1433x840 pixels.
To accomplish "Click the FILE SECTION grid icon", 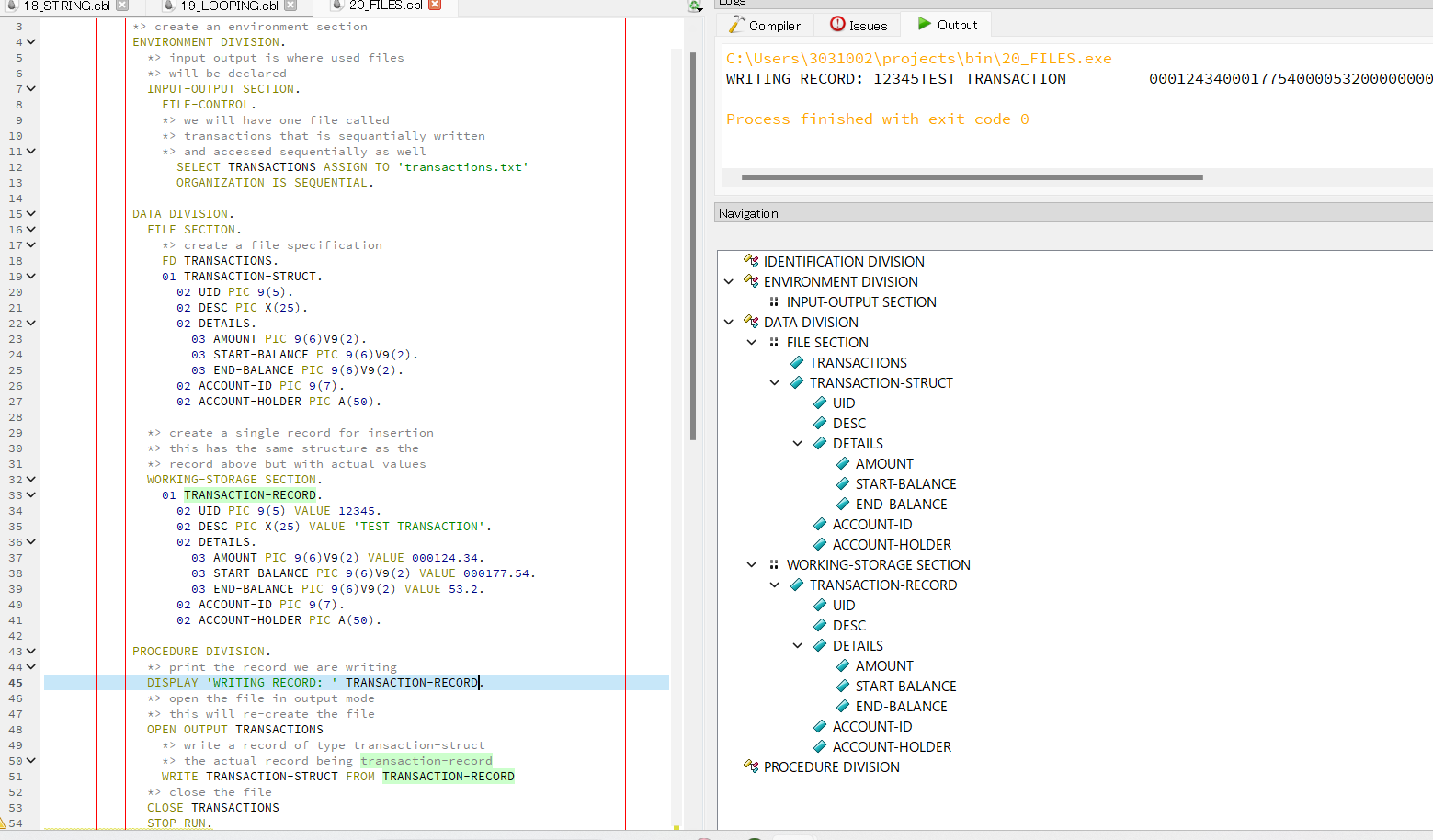I will click(x=774, y=342).
